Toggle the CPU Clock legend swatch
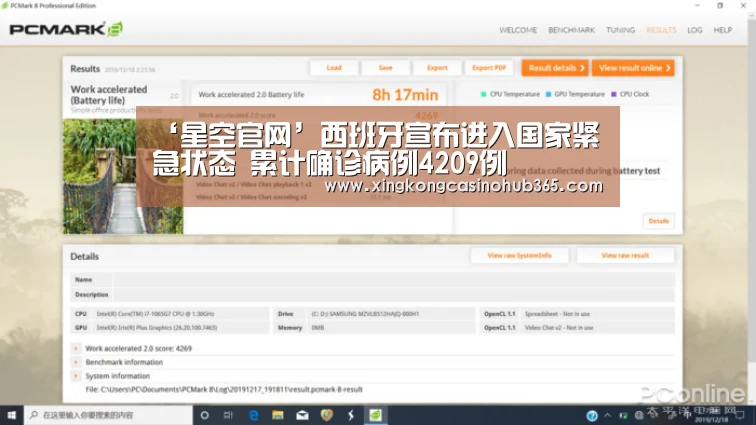Viewport: 756px width, 425px height. coord(614,94)
